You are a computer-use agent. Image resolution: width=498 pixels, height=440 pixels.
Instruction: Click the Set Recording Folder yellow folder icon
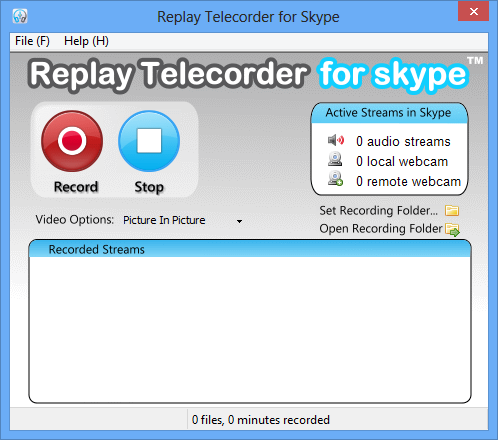click(x=452, y=211)
